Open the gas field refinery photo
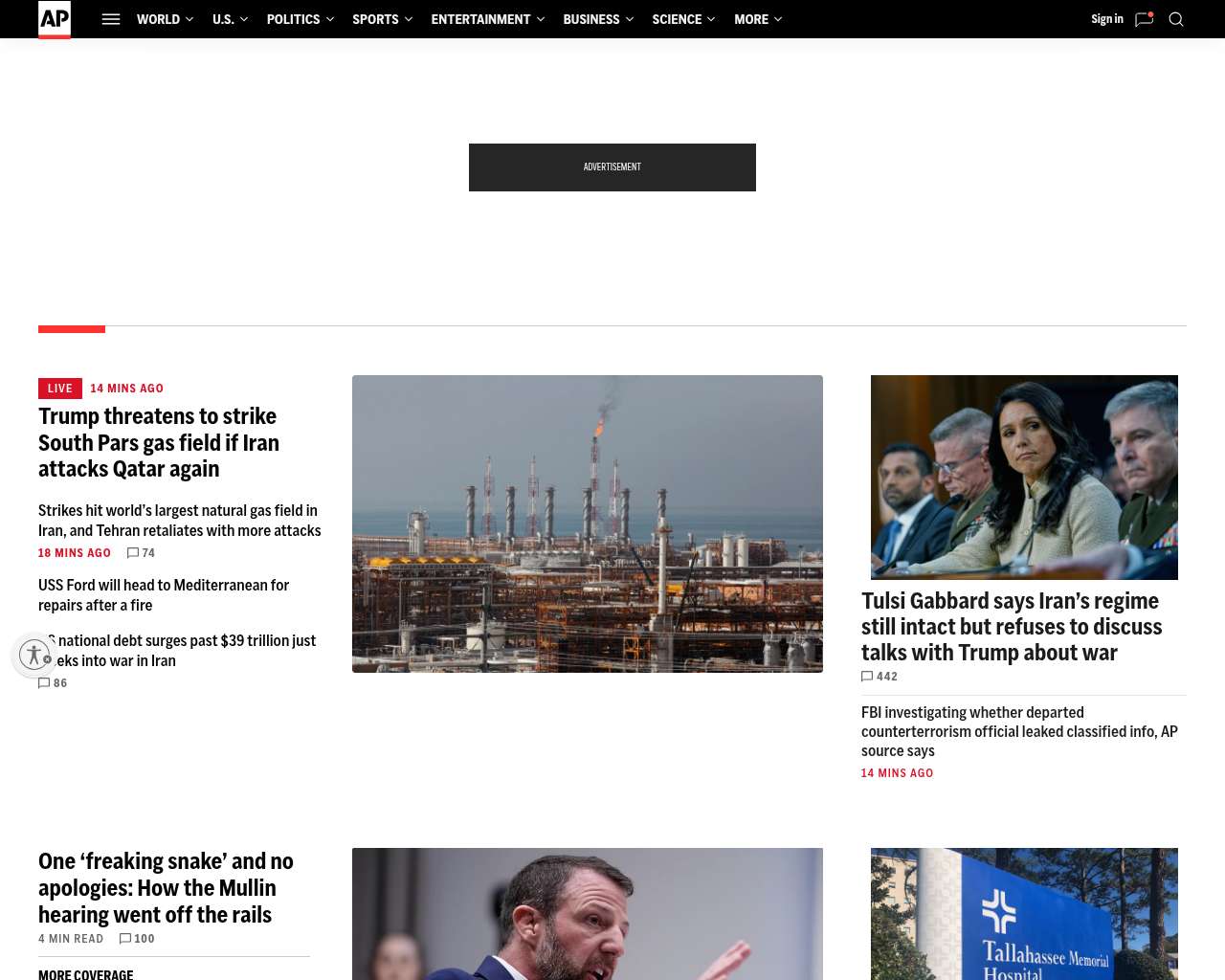This screenshot has width=1225, height=980. point(588,523)
